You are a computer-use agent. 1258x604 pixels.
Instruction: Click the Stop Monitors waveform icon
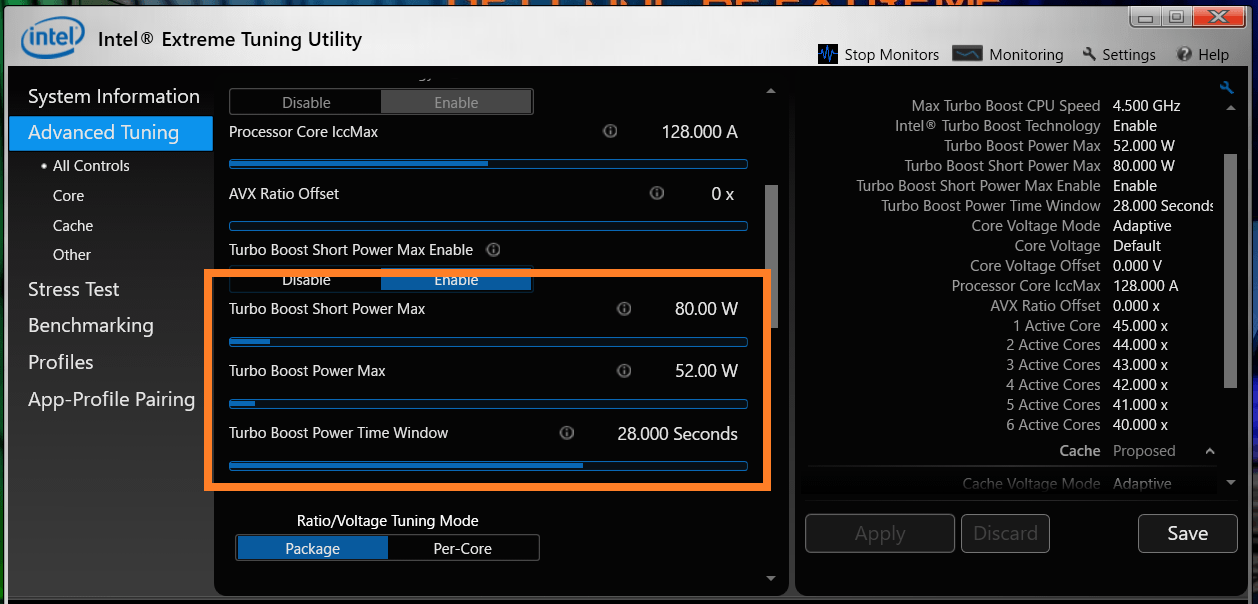point(828,54)
